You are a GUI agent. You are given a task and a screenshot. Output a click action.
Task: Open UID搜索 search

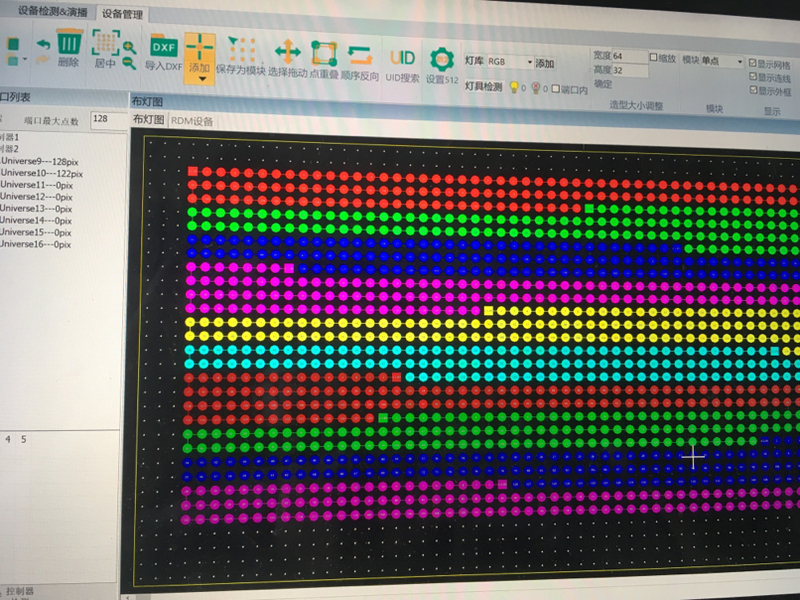click(402, 65)
